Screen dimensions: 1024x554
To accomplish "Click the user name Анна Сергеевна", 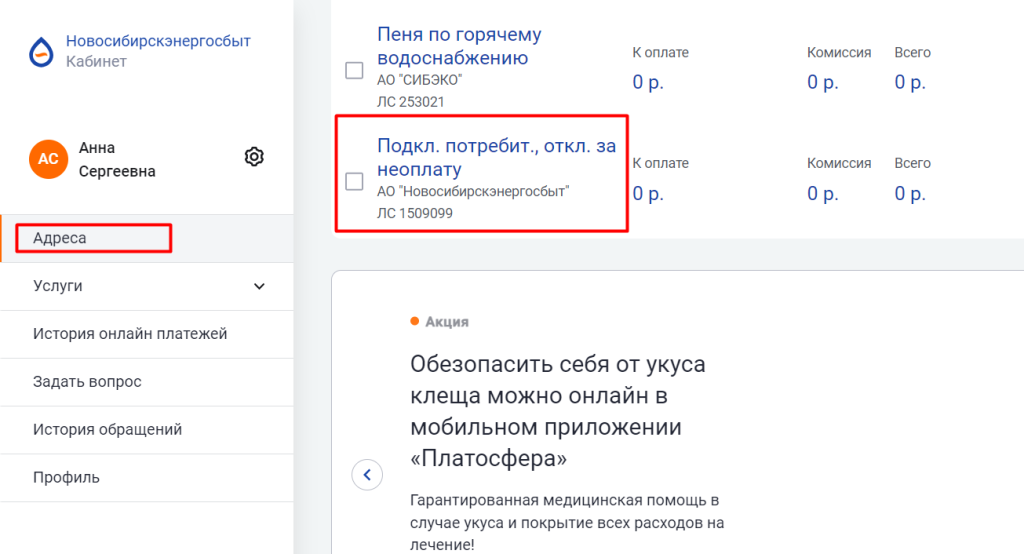I will pyautogui.click(x=117, y=159).
